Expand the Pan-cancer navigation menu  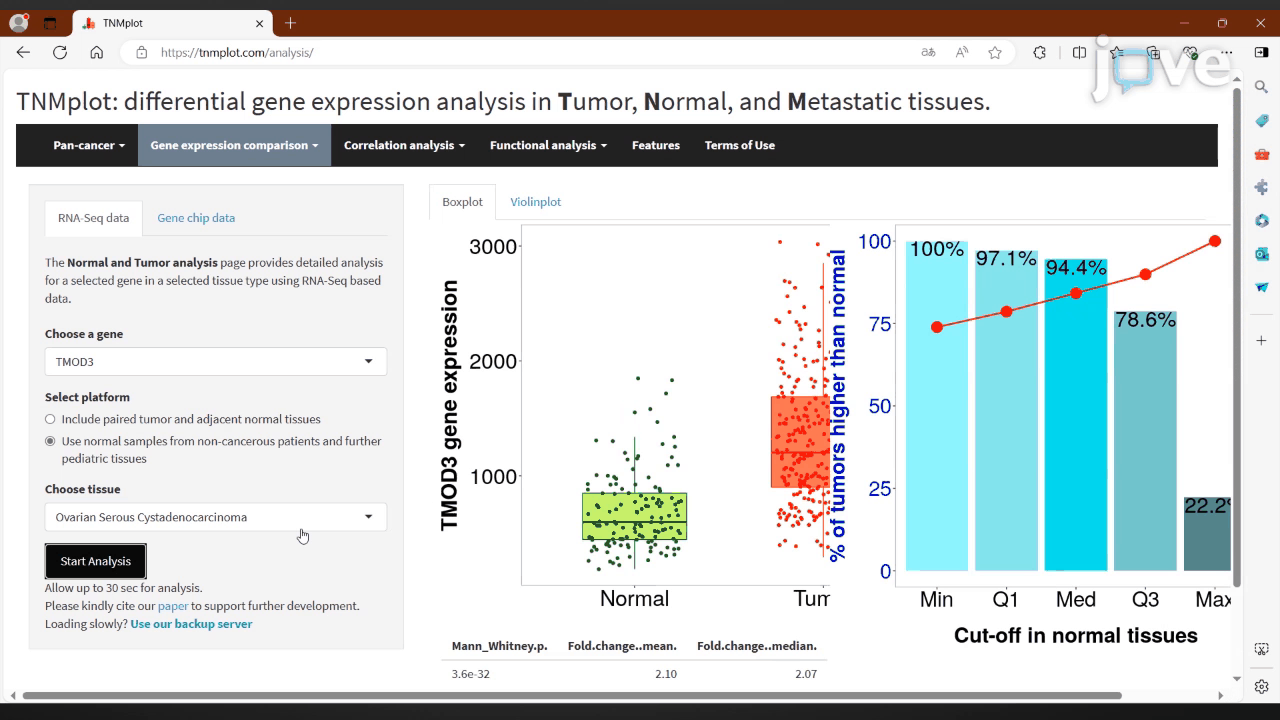point(89,145)
